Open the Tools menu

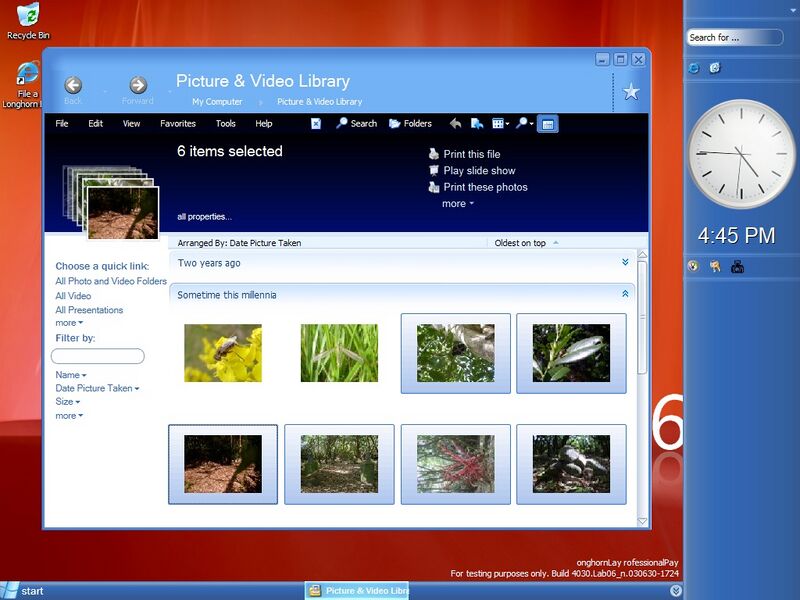[226, 124]
